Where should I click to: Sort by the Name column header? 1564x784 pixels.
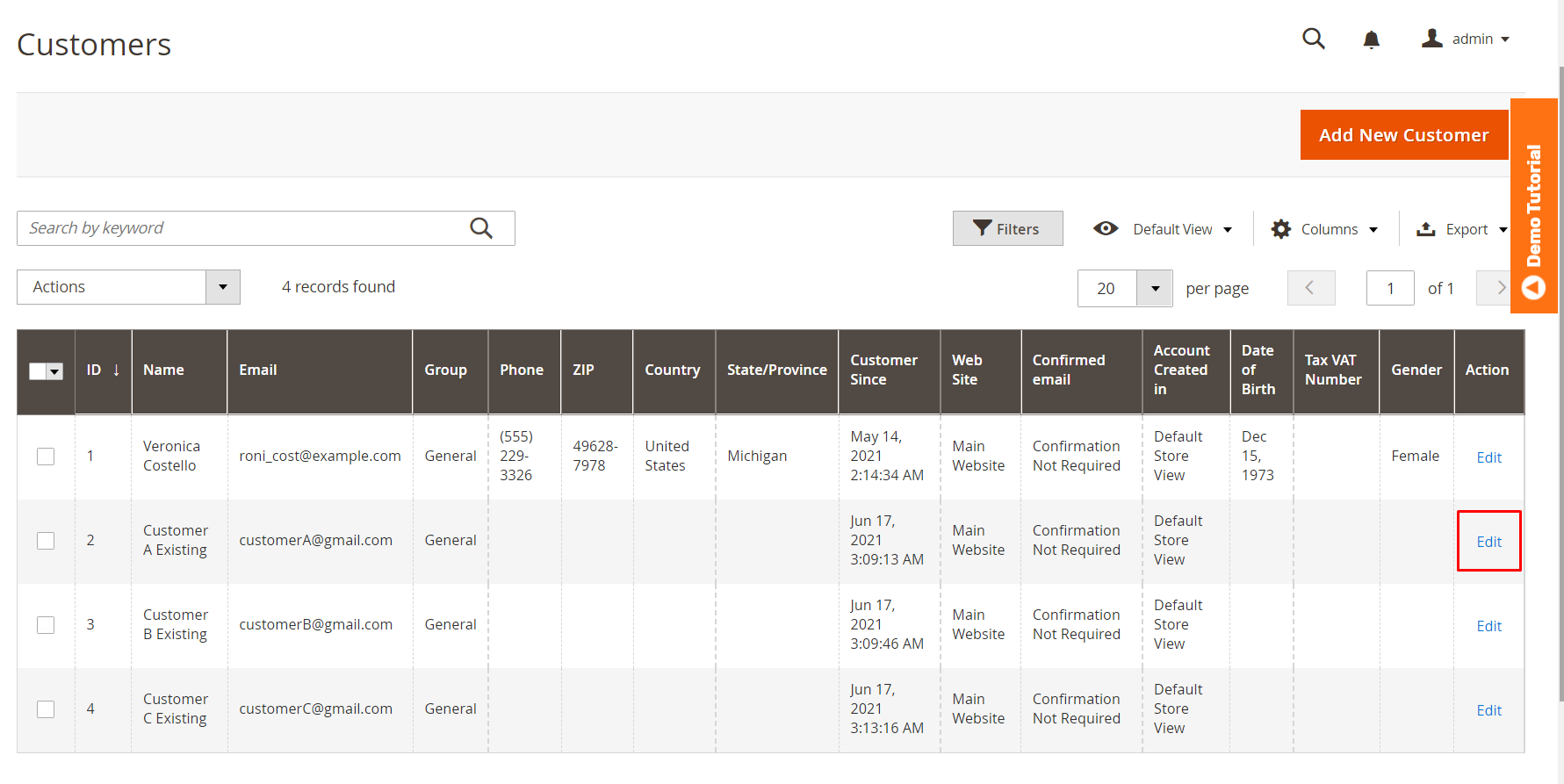179,371
